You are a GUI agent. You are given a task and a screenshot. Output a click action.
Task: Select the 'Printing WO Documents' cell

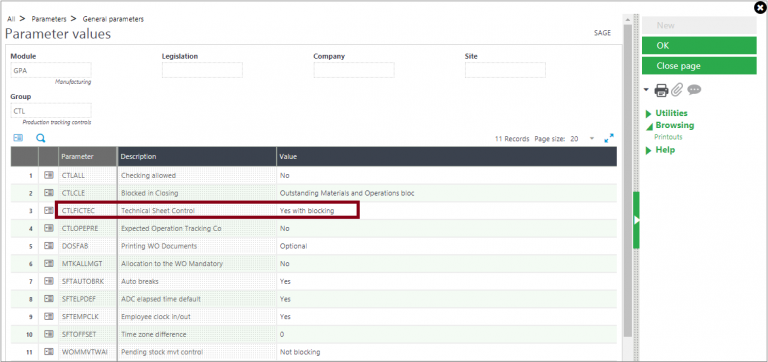197,246
